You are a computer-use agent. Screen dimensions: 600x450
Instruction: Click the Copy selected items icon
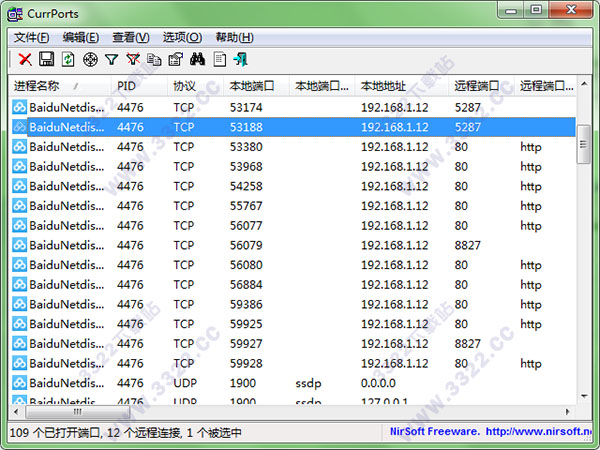(x=154, y=60)
